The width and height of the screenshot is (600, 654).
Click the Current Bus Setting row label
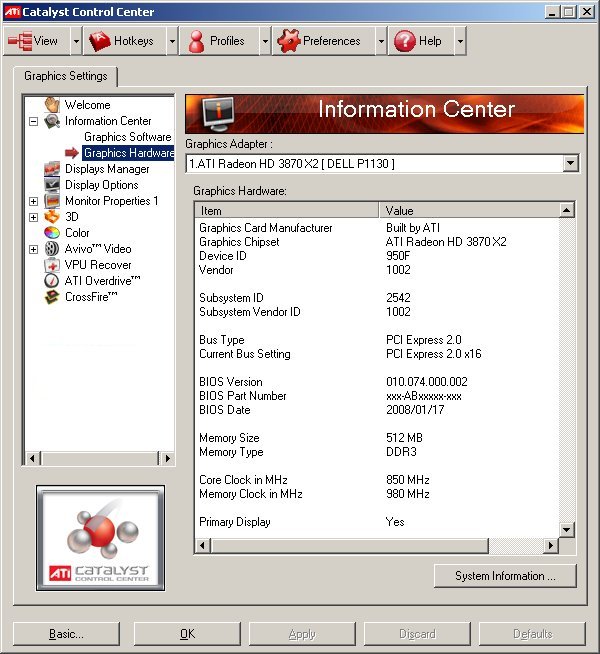tap(245, 354)
